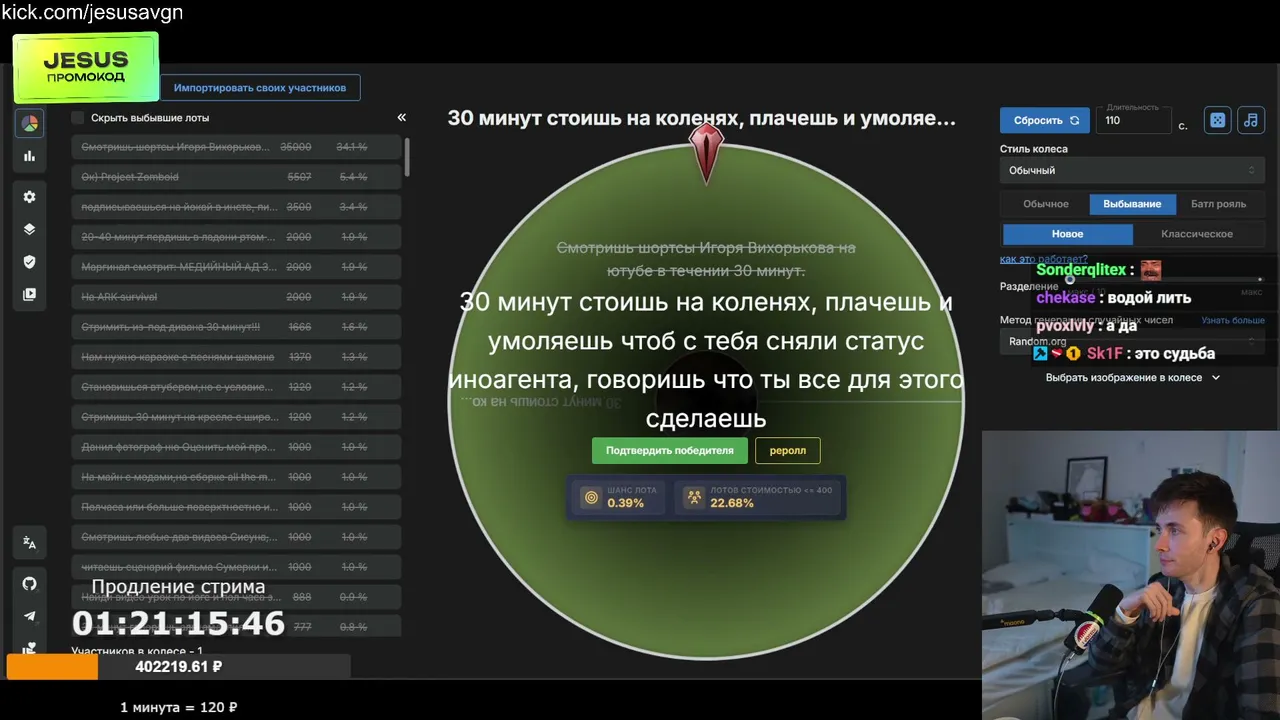Viewport: 1280px width, 720px height.
Task: Select the 'Батл рояль' wheel mode tab
Action: pyautogui.click(x=1218, y=204)
